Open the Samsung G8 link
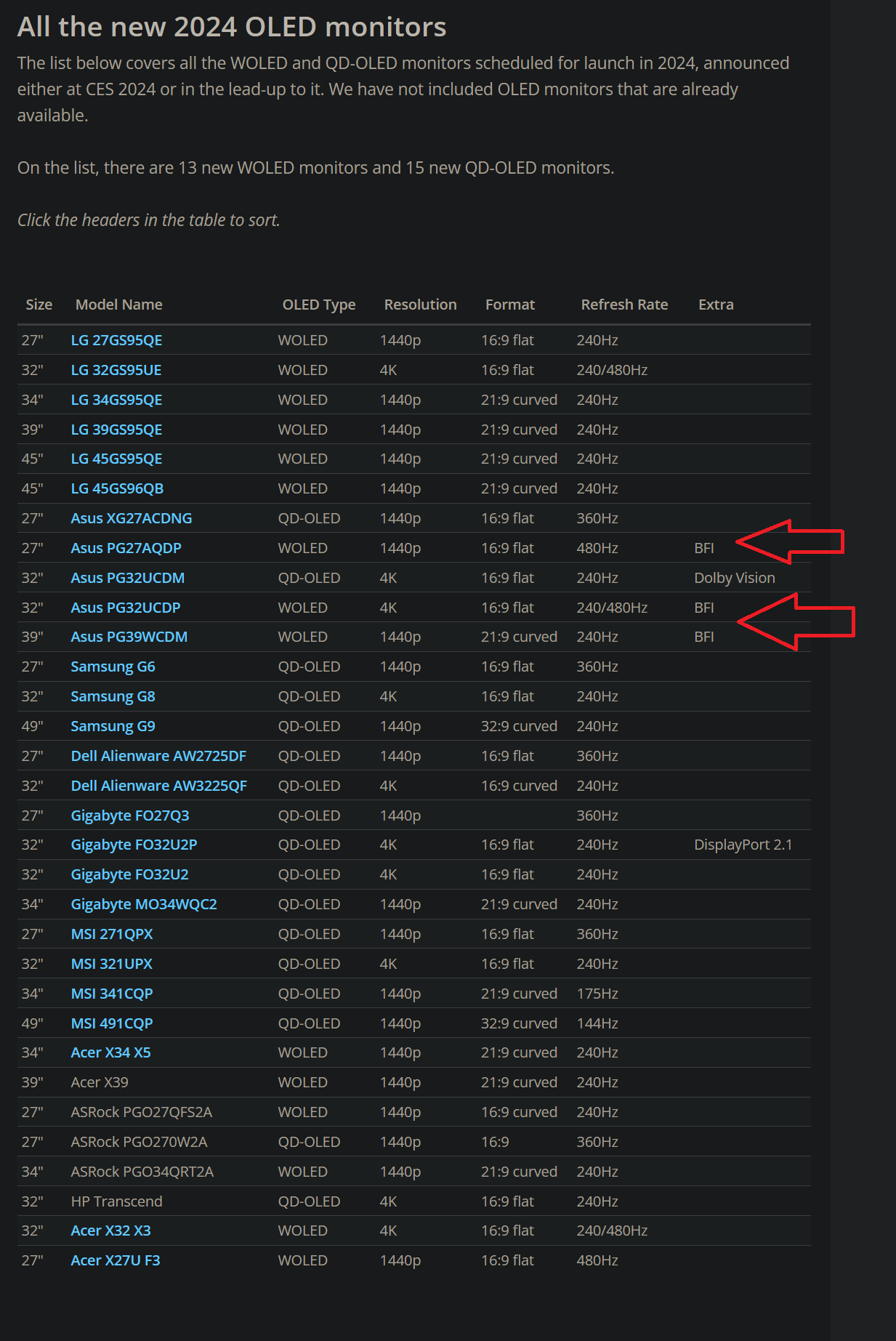The width and height of the screenshot is (896, 1341). 113,696
